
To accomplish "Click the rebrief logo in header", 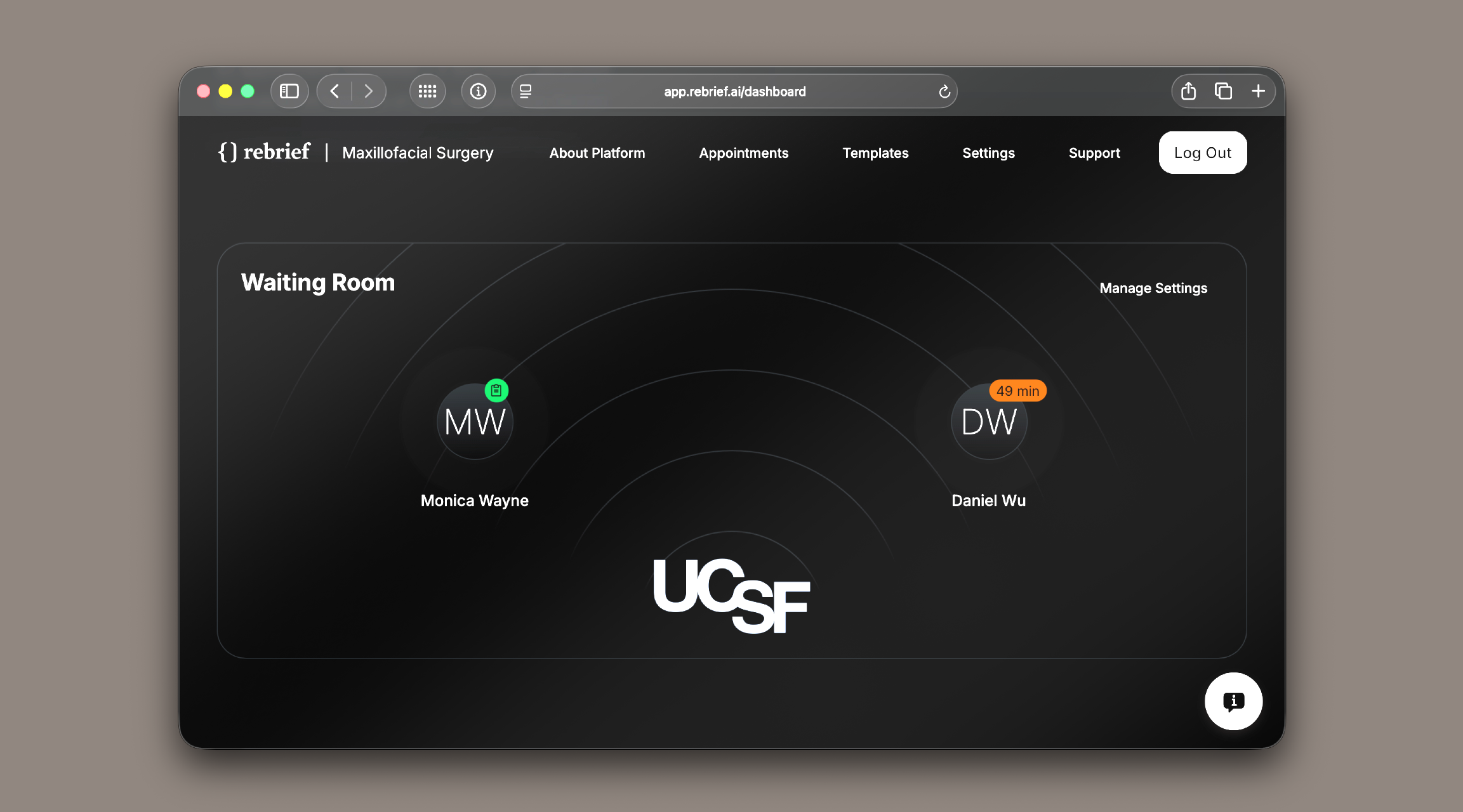I will (x=264, y=152).
